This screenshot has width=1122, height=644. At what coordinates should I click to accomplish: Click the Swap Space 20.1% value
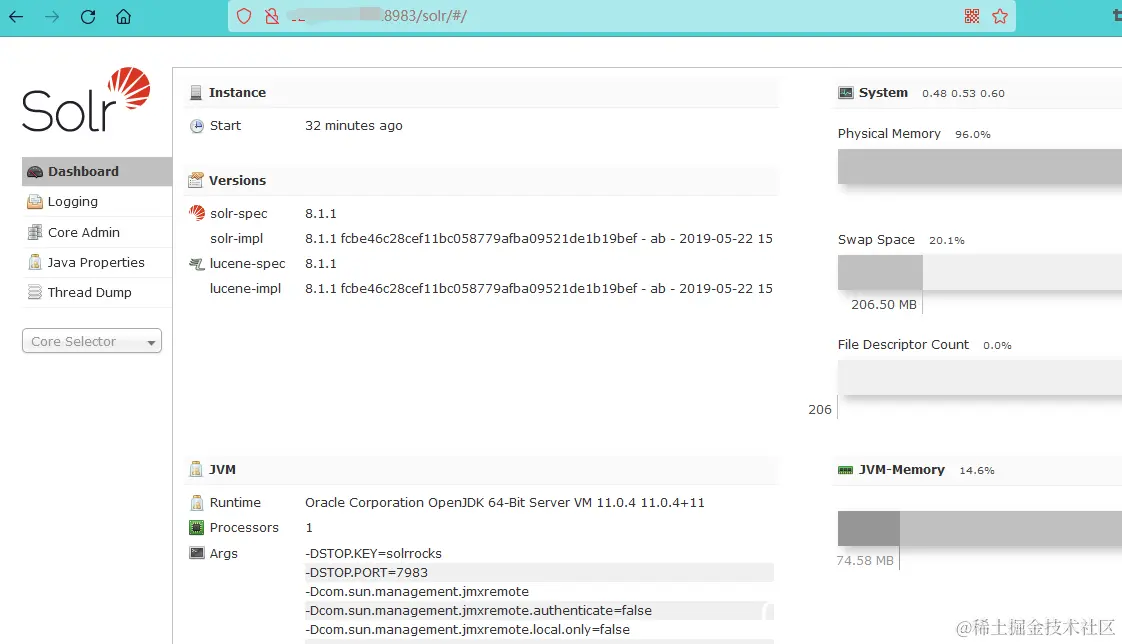point(947,240)
